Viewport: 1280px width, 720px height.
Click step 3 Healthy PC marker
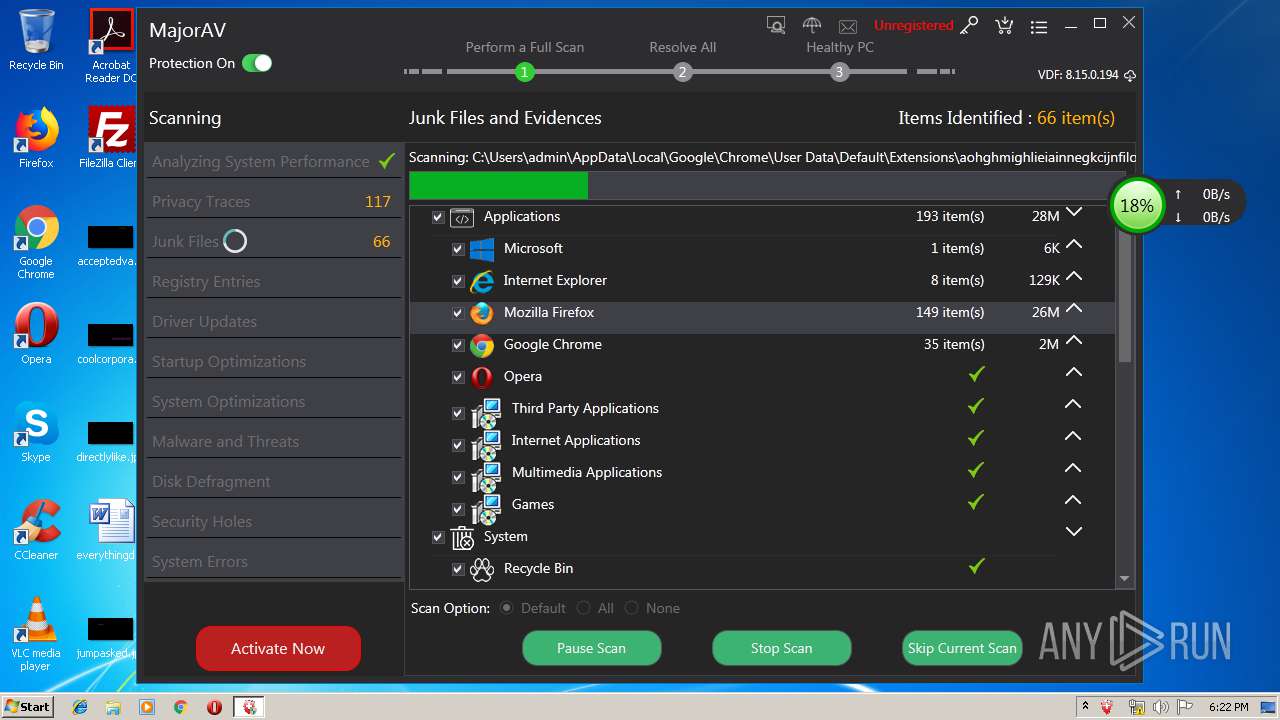[839, 72]
